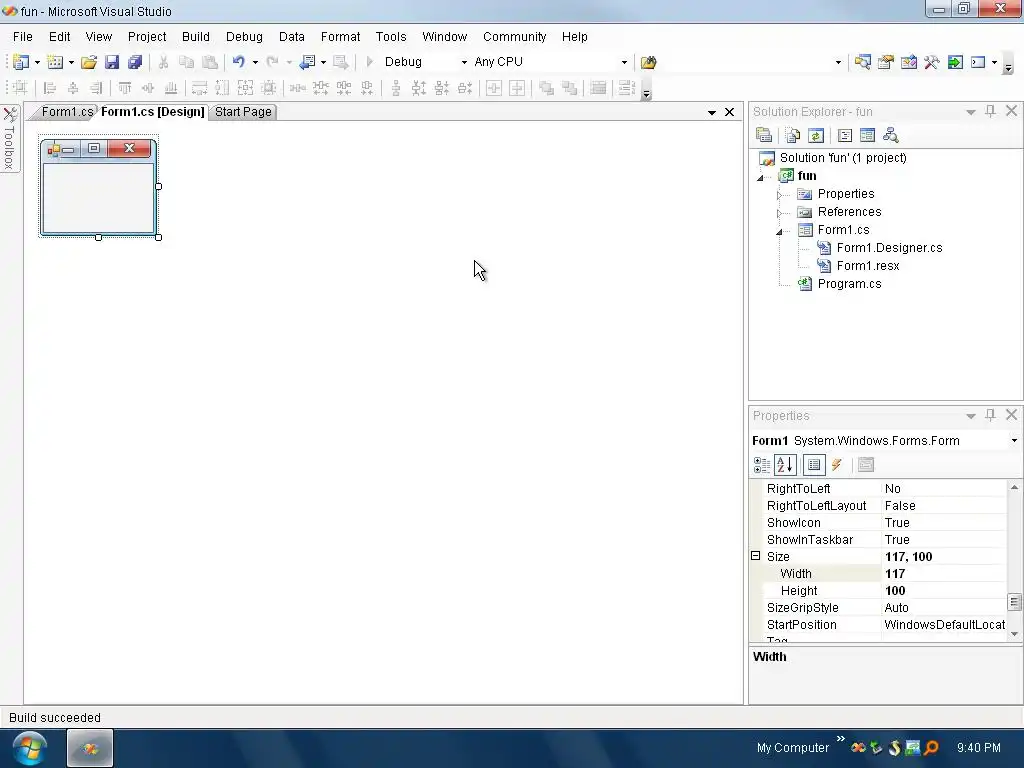Click the Width value field 117
The image size is (1024, 768).
tap(944, 573)
